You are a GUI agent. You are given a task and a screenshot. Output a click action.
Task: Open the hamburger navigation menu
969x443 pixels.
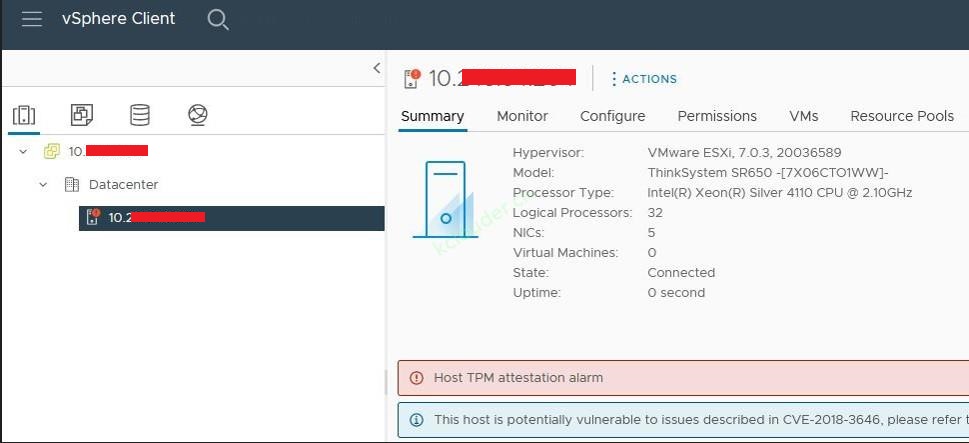(32, 19)
